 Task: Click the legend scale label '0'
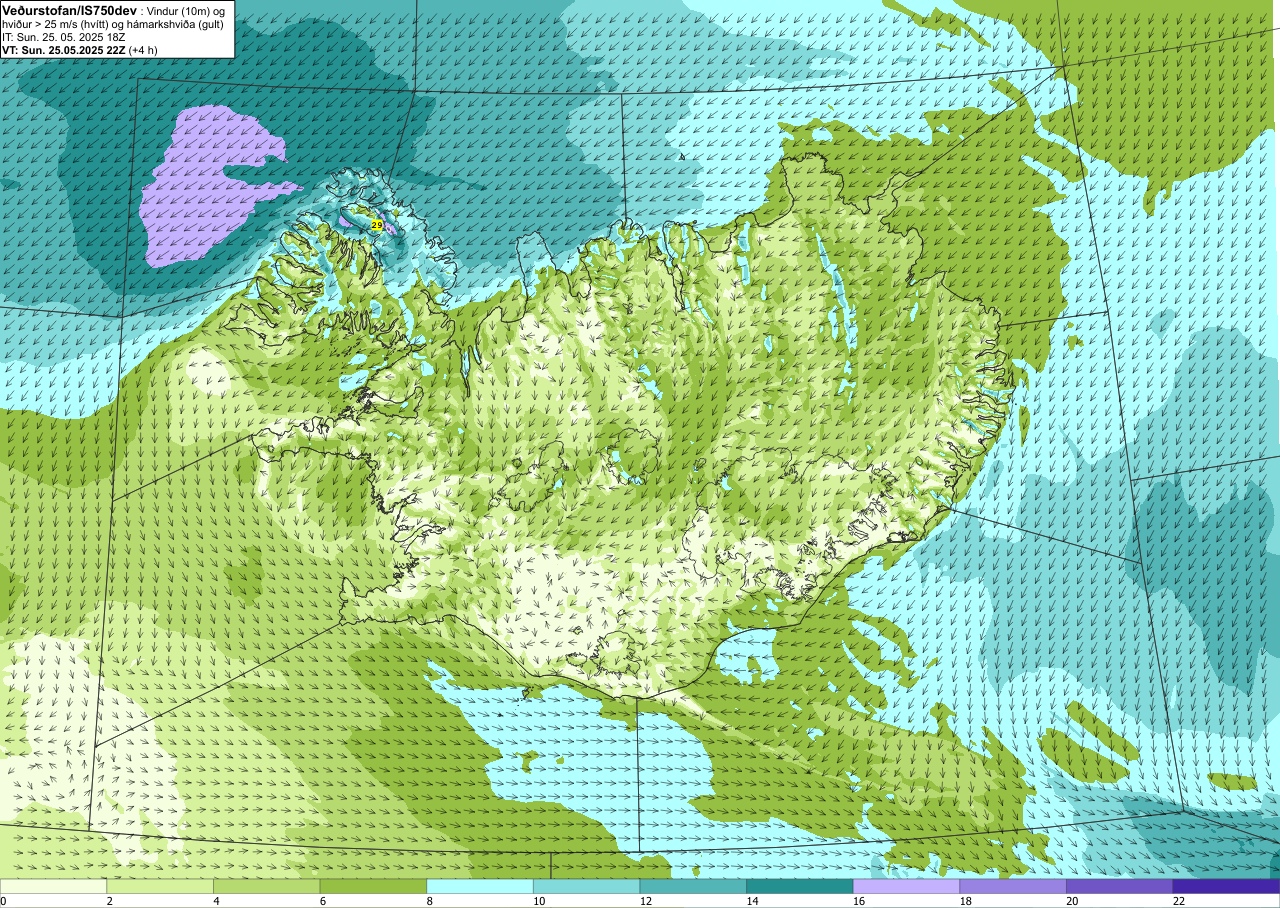3,901
